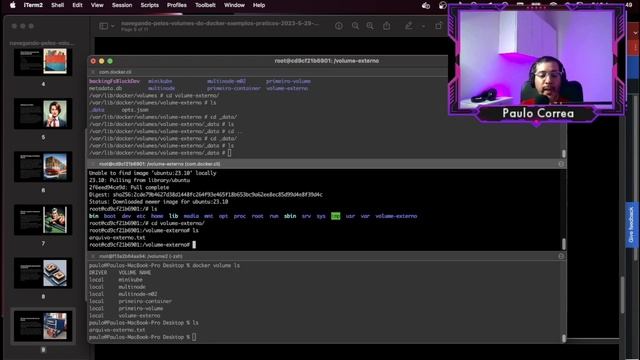Click opts.json in the top pane listing
Screen dimensions: 640x360
point(135,110)
